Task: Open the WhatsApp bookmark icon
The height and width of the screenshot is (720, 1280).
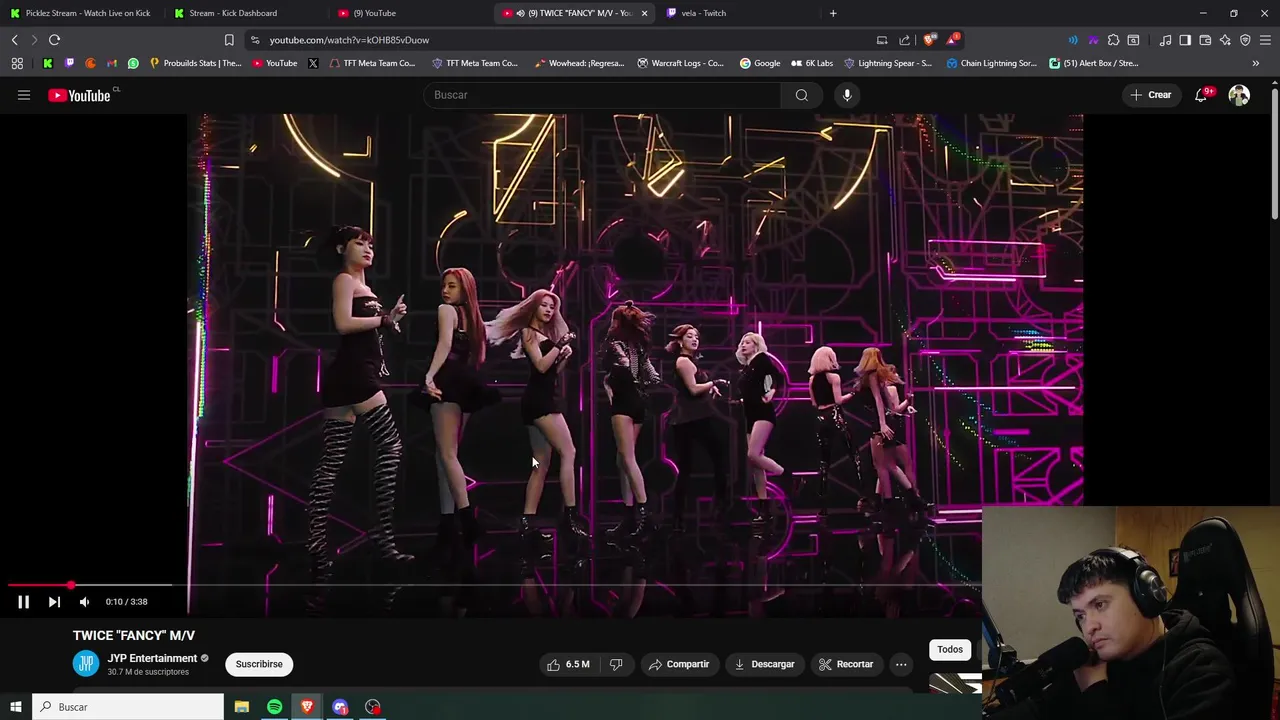Action: (x=133, y=63)
